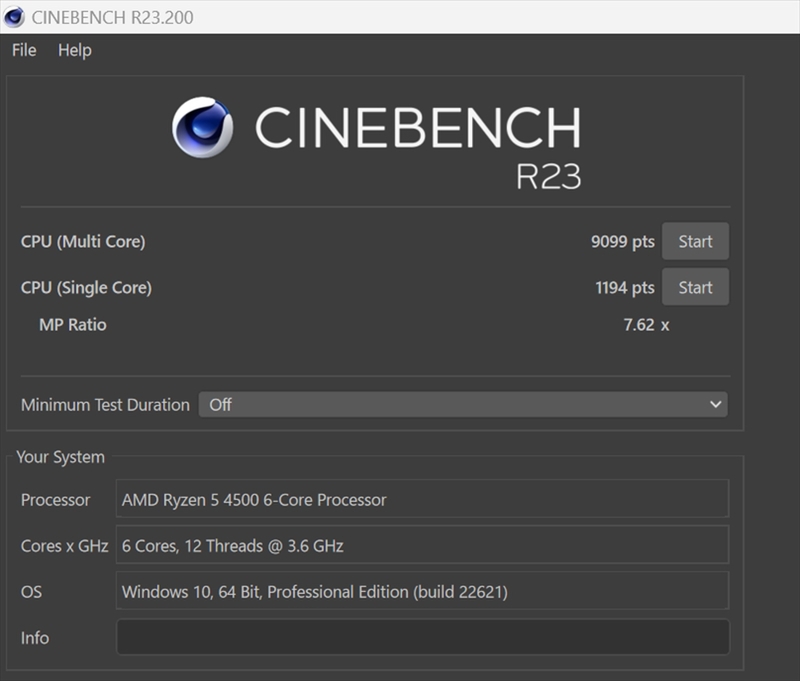
Task: Start the CPU Single Core test
Action: coord(695,287)
